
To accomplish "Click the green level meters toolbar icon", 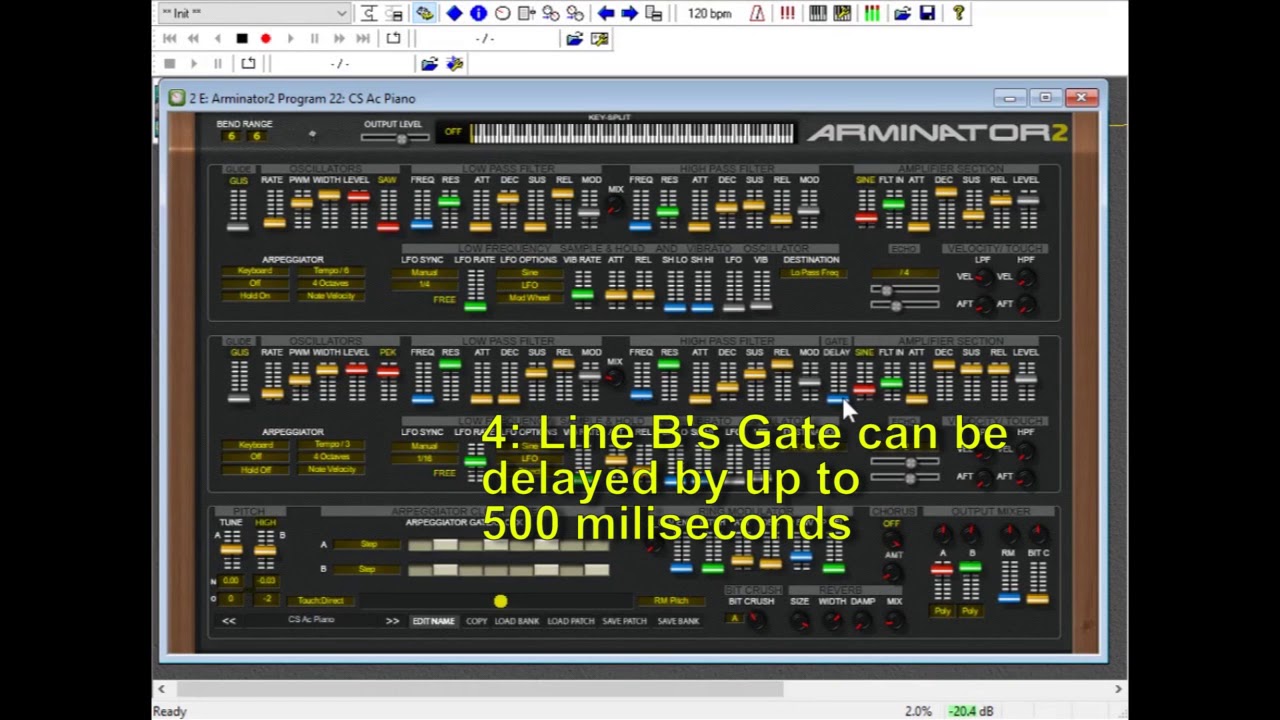I will coord(872,13).
